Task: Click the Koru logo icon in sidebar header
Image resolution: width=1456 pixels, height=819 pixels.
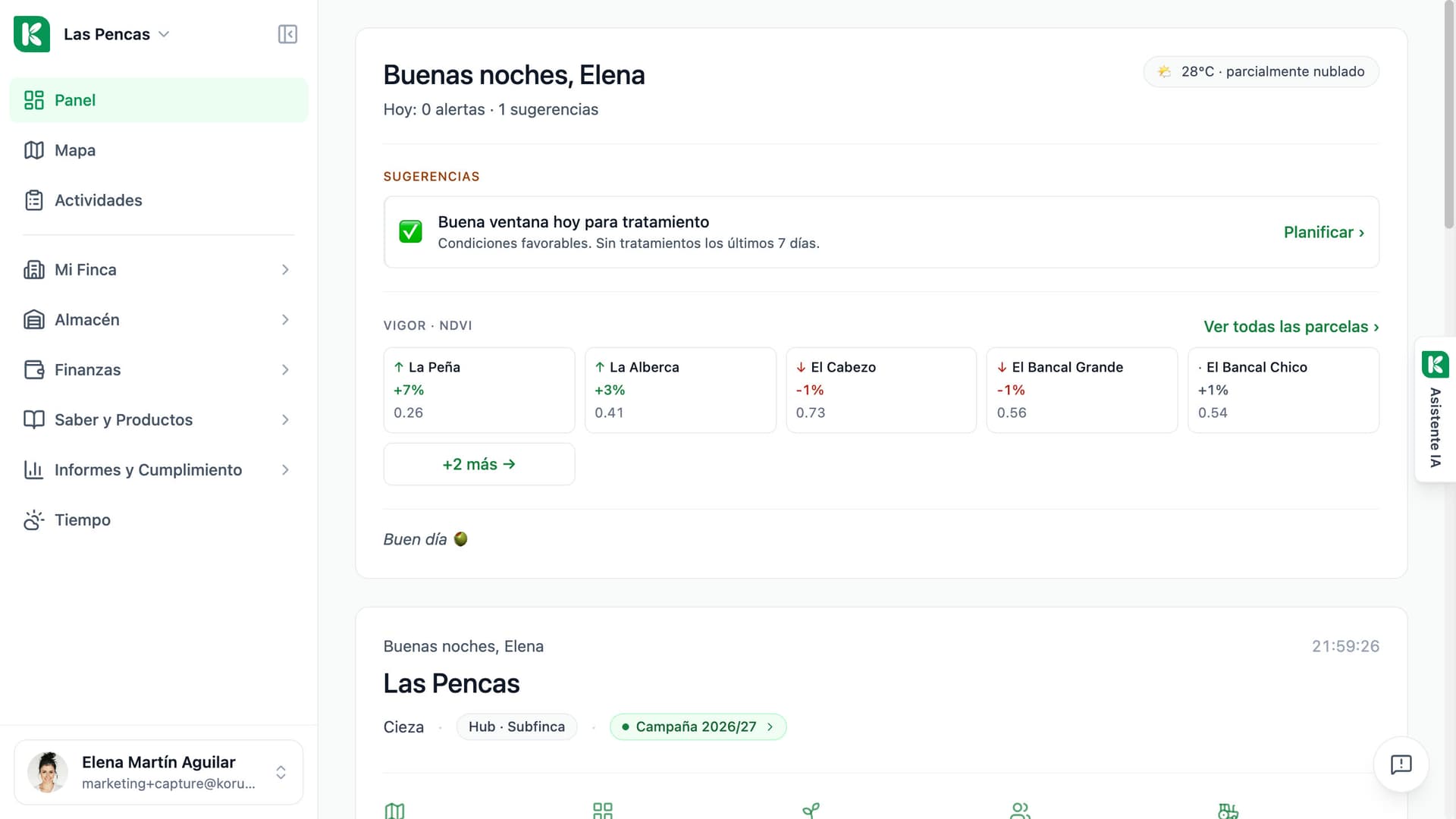Action: [x=32, y=34]
